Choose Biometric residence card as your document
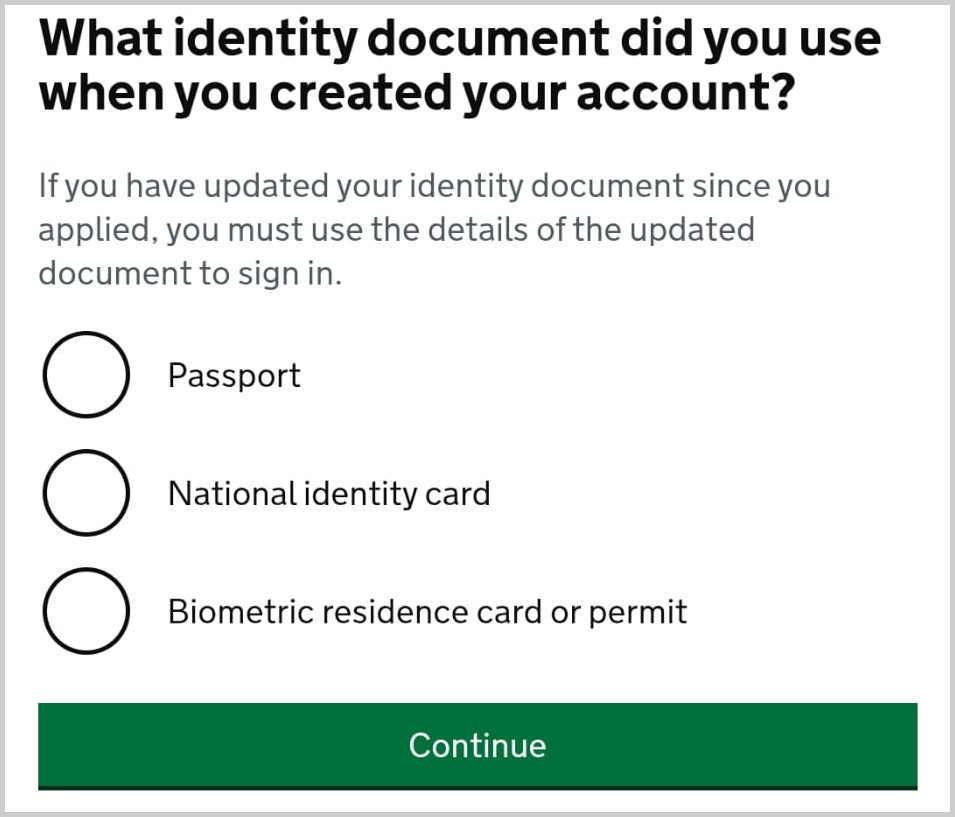Screen dimensions: 955x817 pyautogui.click(x=86, y=611)
